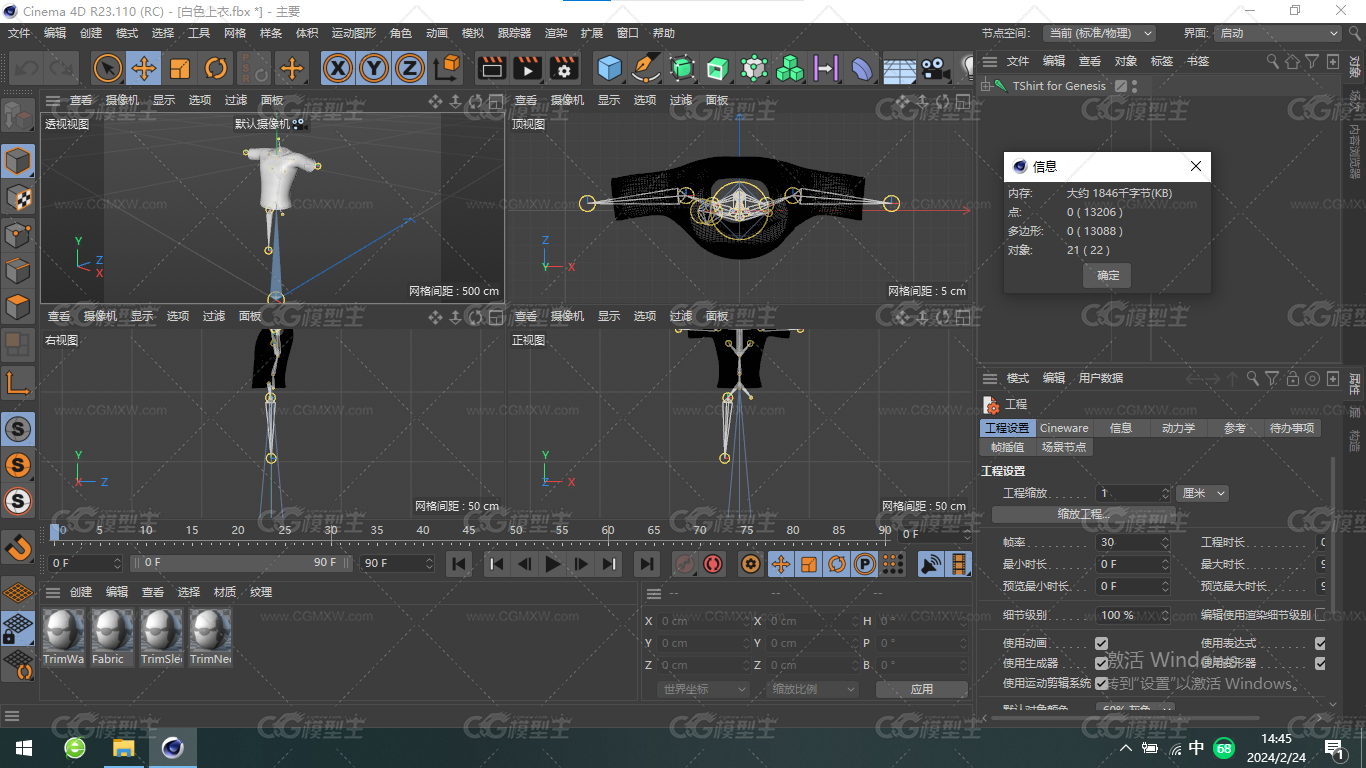
Task: Play the animation forward
Action: (553, 564)
